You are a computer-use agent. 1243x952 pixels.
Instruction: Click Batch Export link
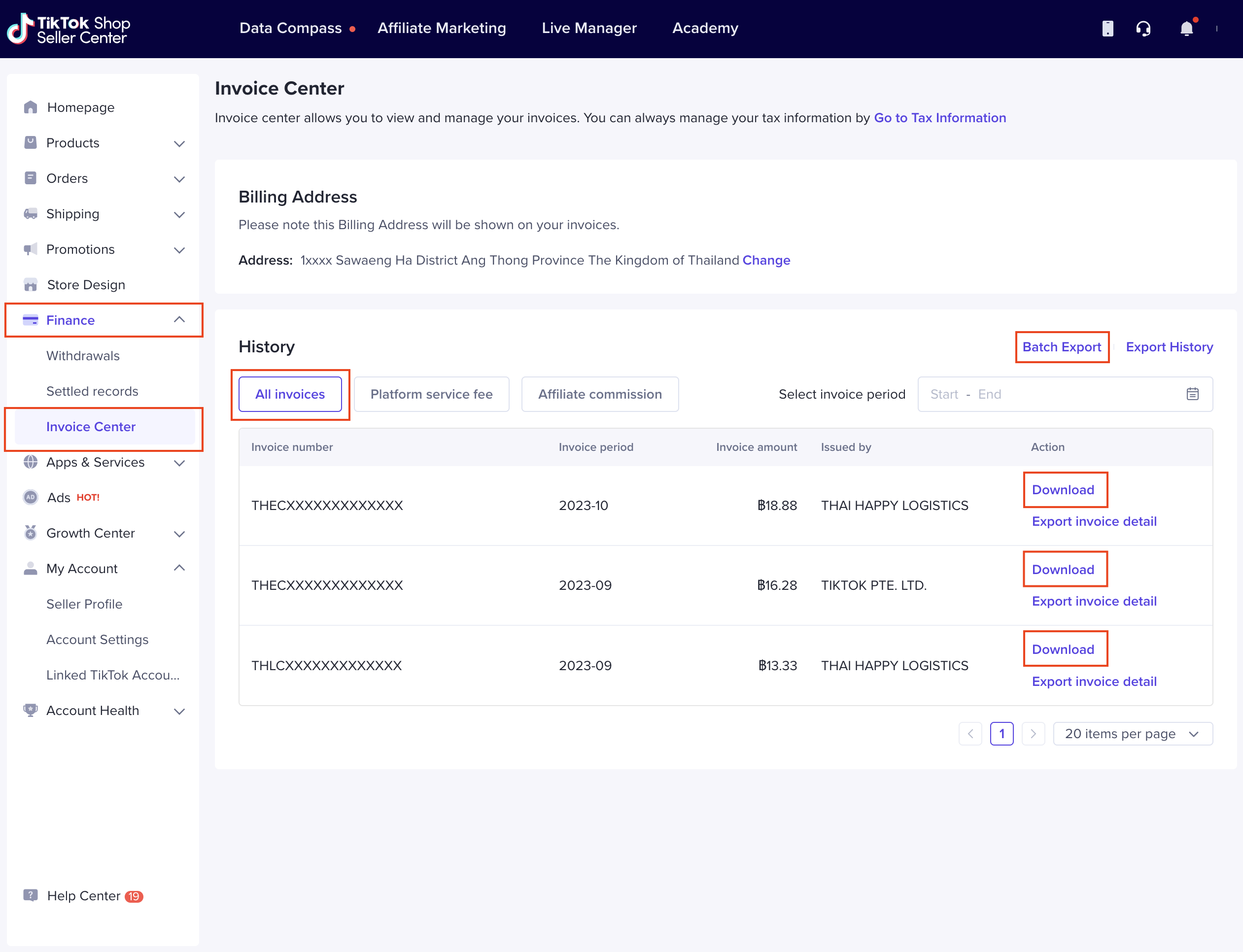[1061, 347]
